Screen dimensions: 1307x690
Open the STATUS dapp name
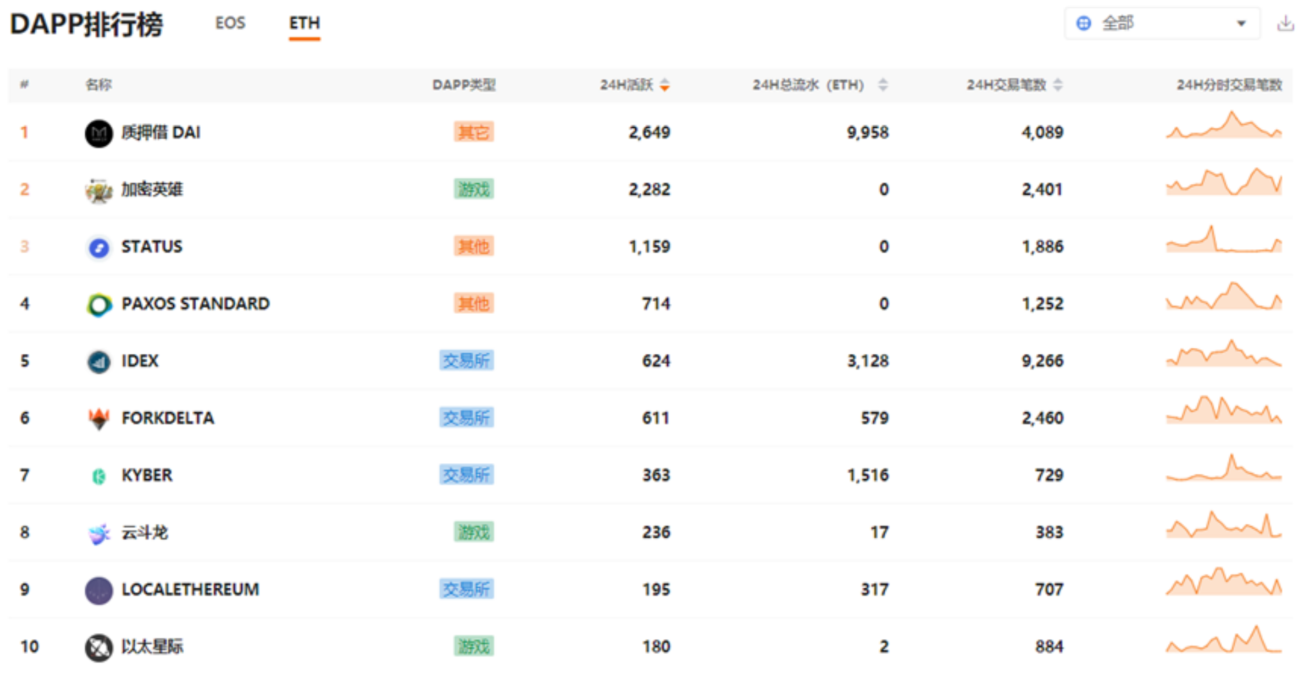click(x=152, y=246)
